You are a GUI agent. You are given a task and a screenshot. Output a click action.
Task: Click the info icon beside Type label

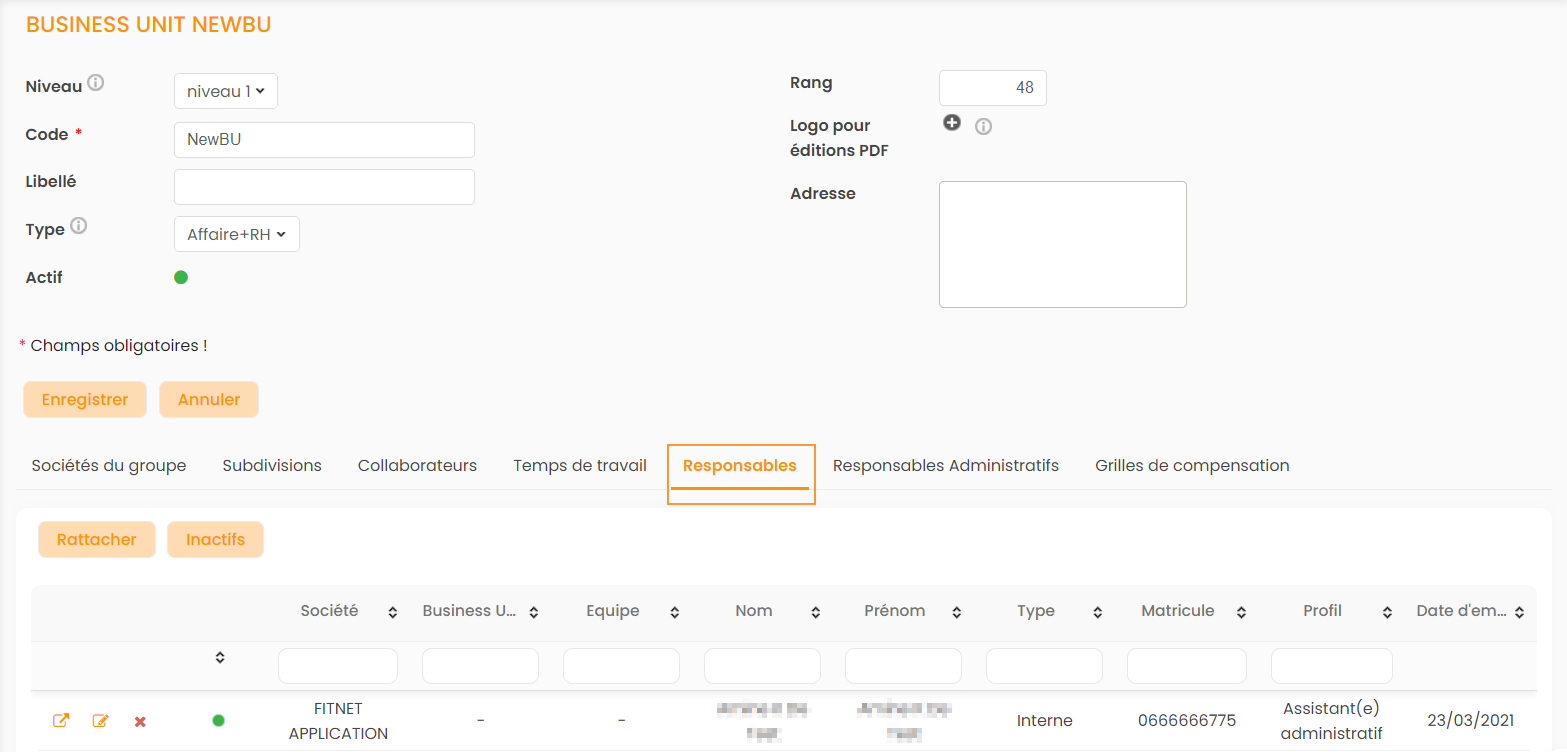tap(78, 226)
